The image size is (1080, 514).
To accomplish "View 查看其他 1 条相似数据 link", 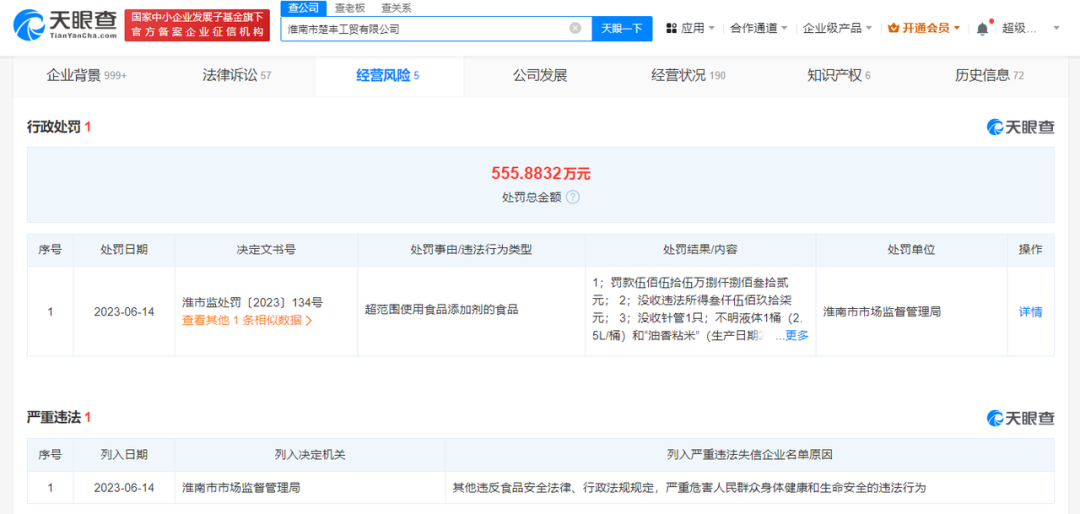I will [x=247, y=321].
